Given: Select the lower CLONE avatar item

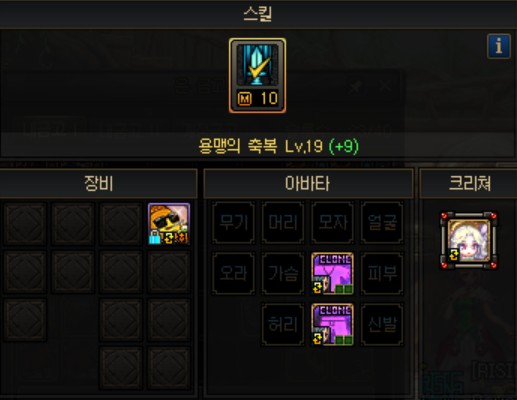Looking at the screenshot, I should 332,324.
